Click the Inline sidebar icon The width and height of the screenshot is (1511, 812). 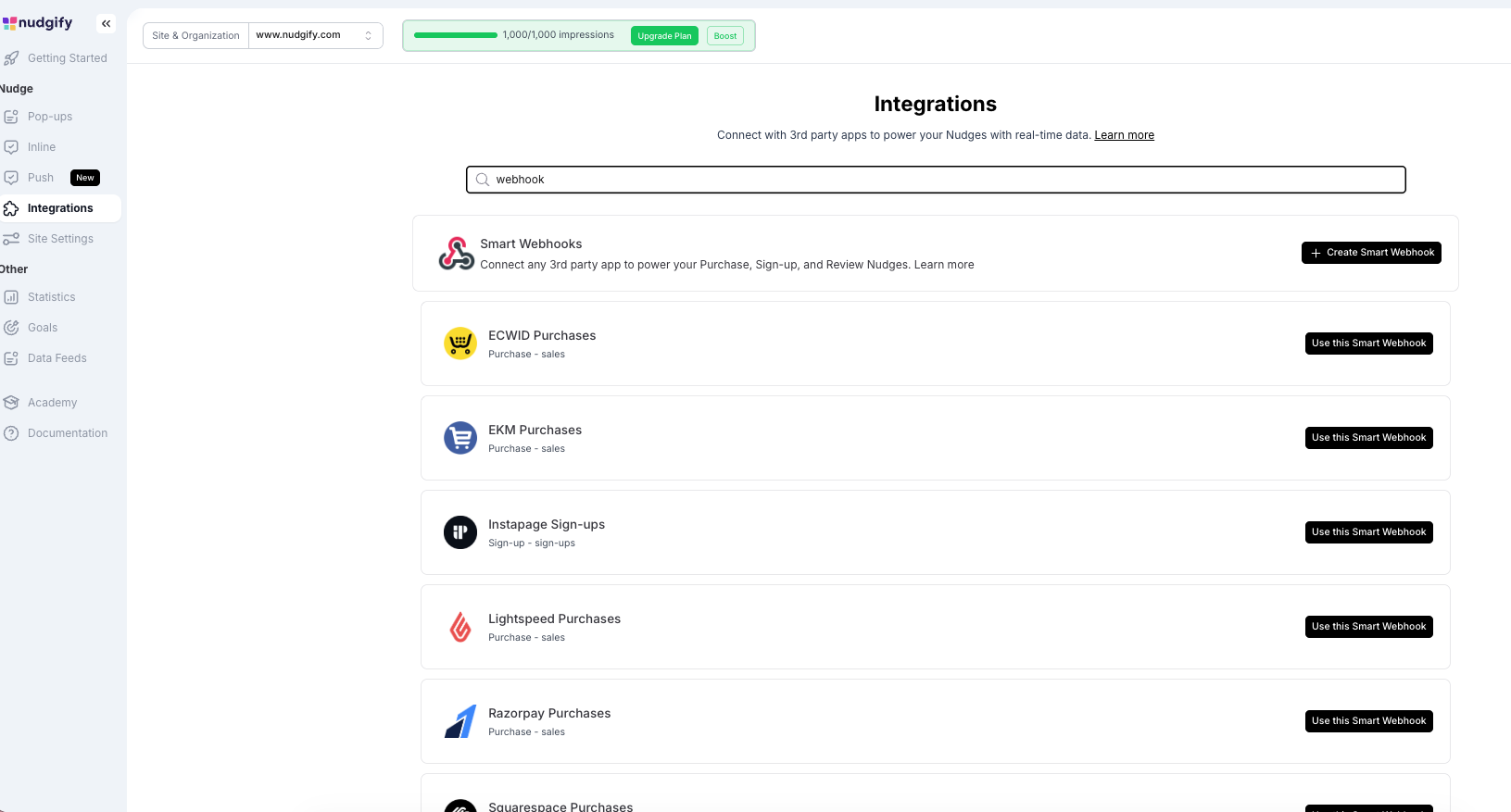pyautogui.click(x=11, y=147)
